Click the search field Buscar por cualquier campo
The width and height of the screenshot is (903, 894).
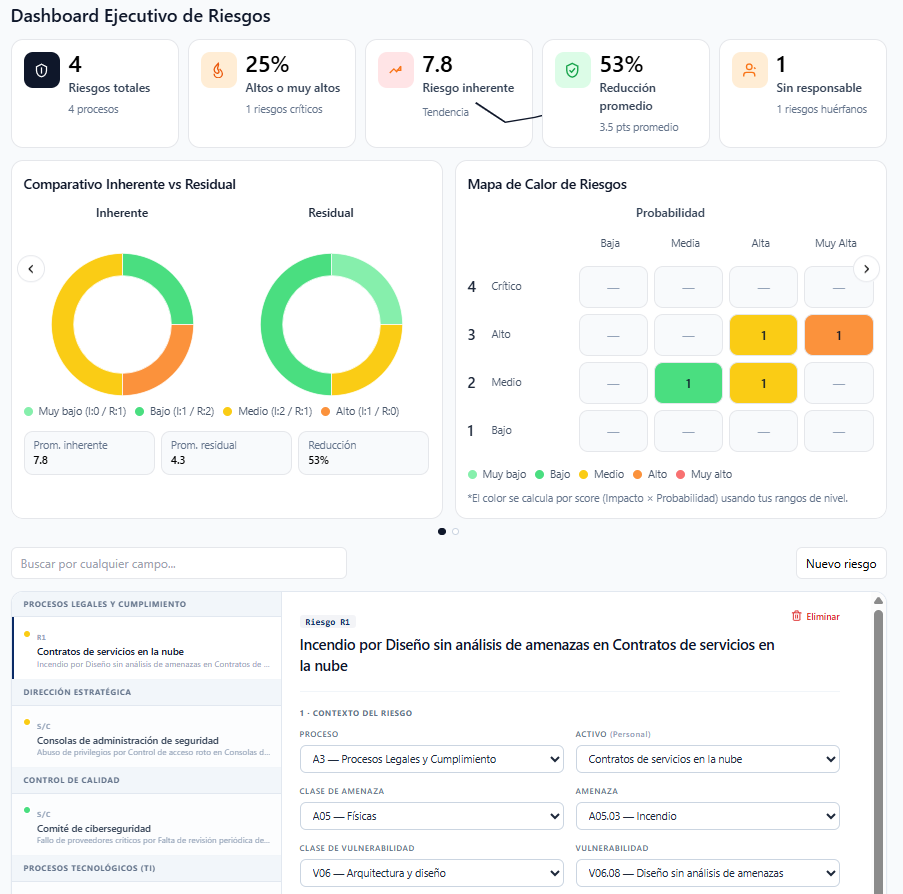point(179,563)
